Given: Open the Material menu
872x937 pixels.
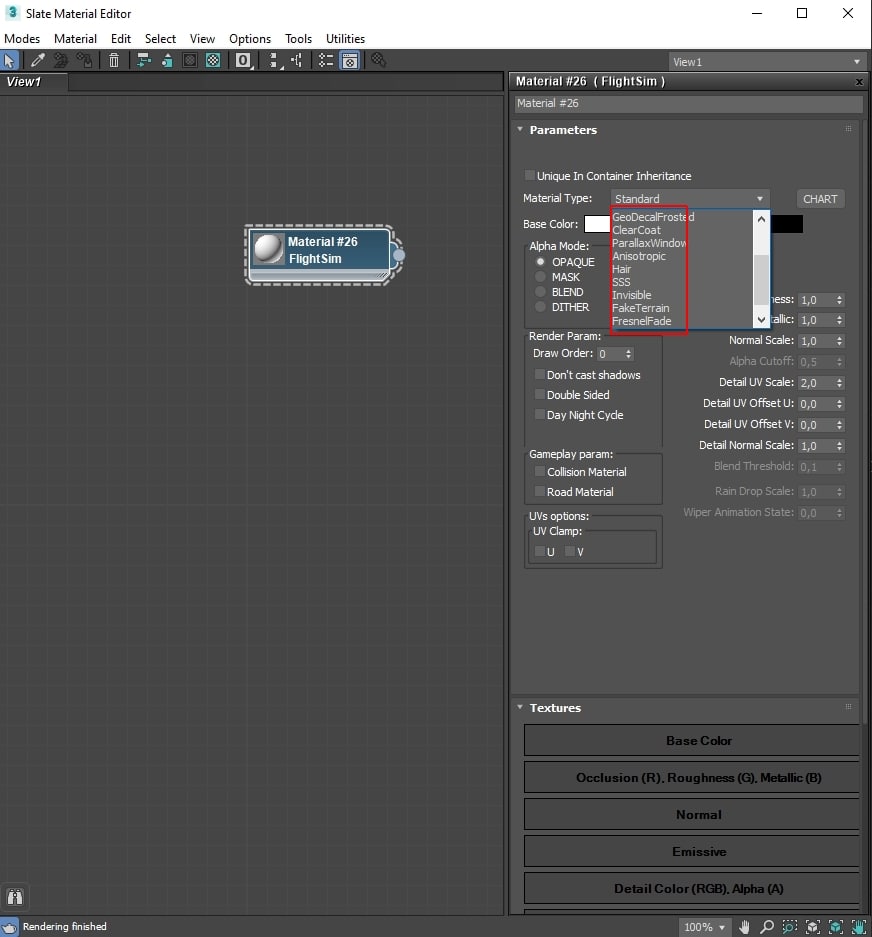Looking at the screenshot, I should tap(75, 39).
